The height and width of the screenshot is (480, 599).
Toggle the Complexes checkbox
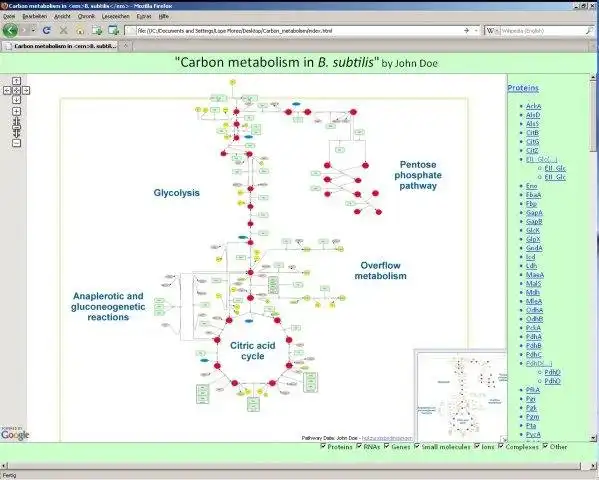pos(501,446)
